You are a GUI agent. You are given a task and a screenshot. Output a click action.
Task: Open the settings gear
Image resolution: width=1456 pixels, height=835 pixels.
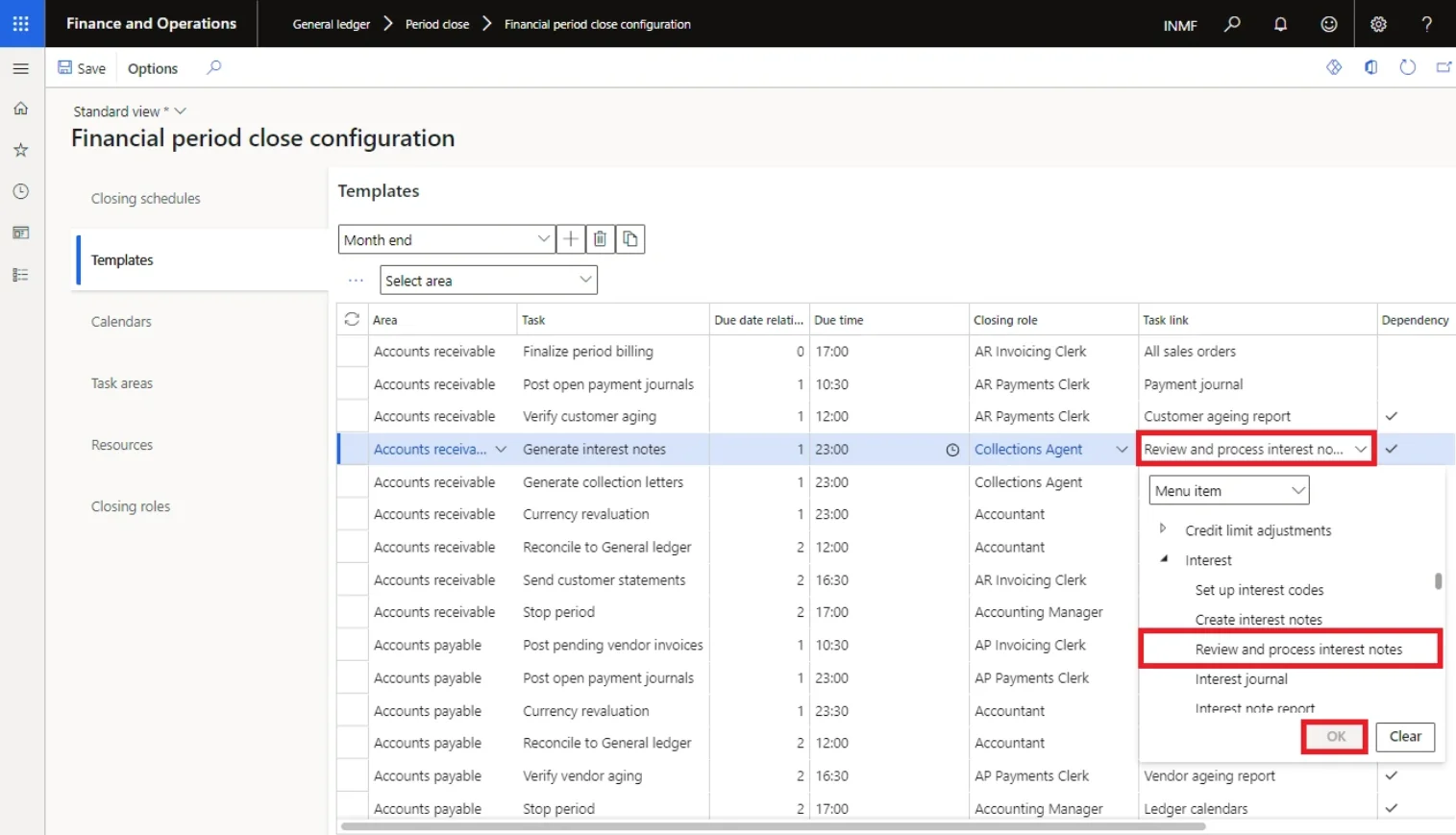click(x=1378, y=24)
